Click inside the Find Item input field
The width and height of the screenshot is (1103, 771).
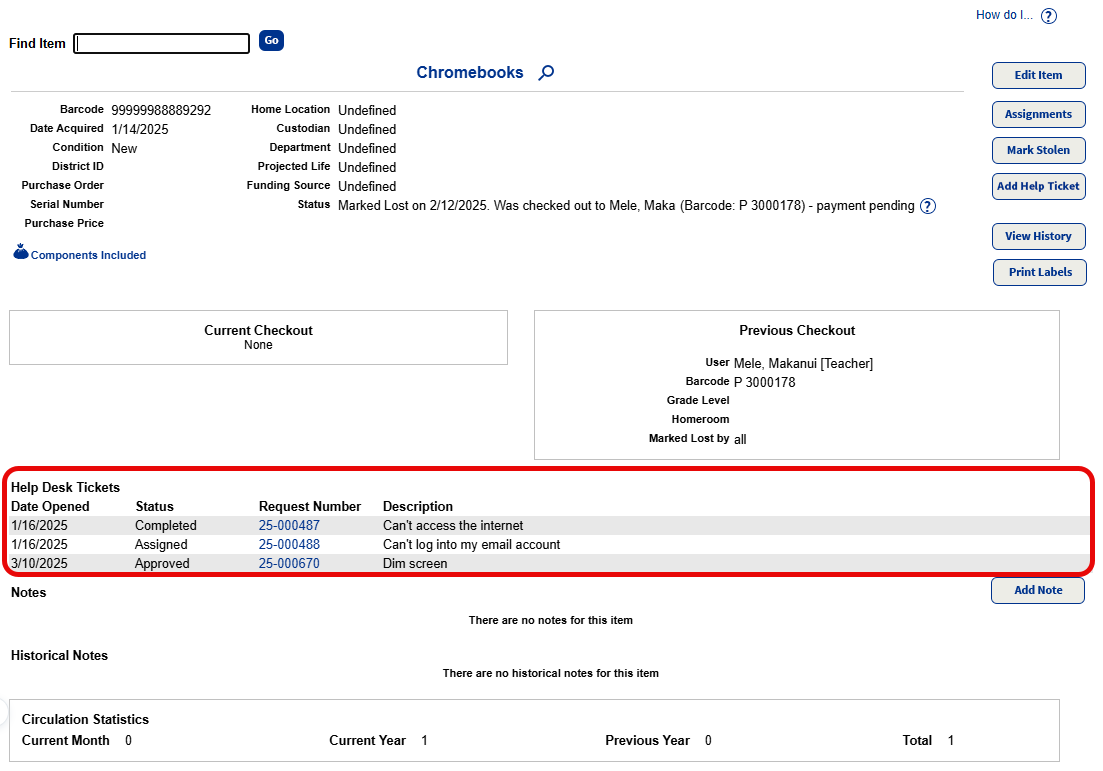click(x=162, y=44)
